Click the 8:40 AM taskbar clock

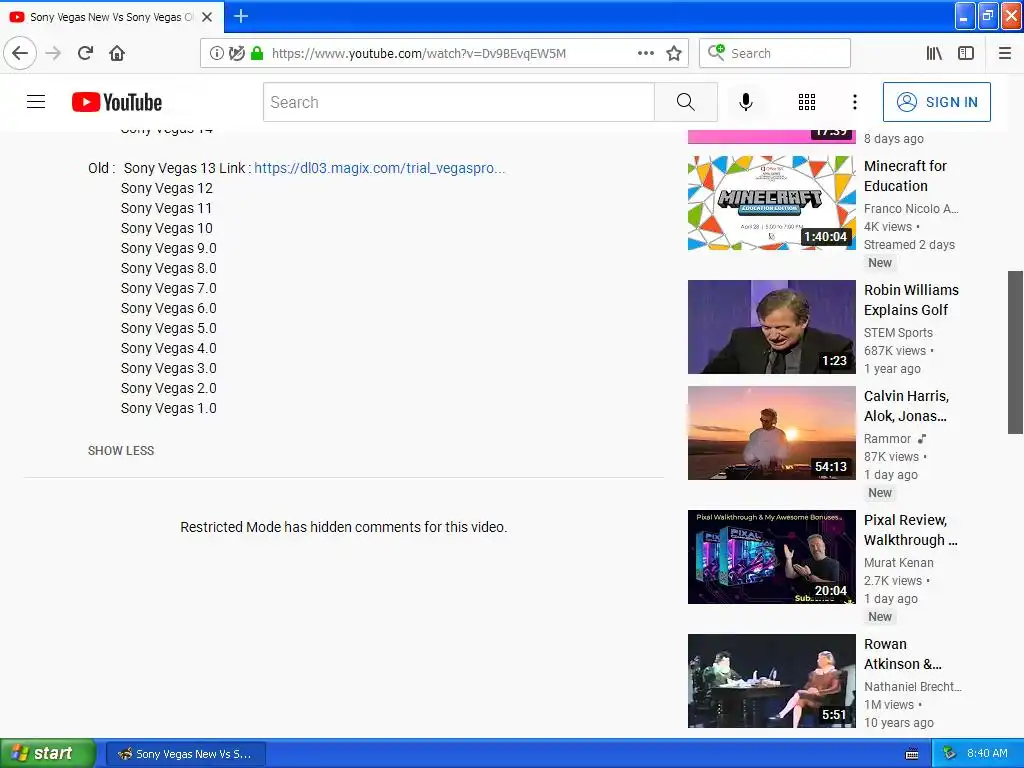(987, 753)
